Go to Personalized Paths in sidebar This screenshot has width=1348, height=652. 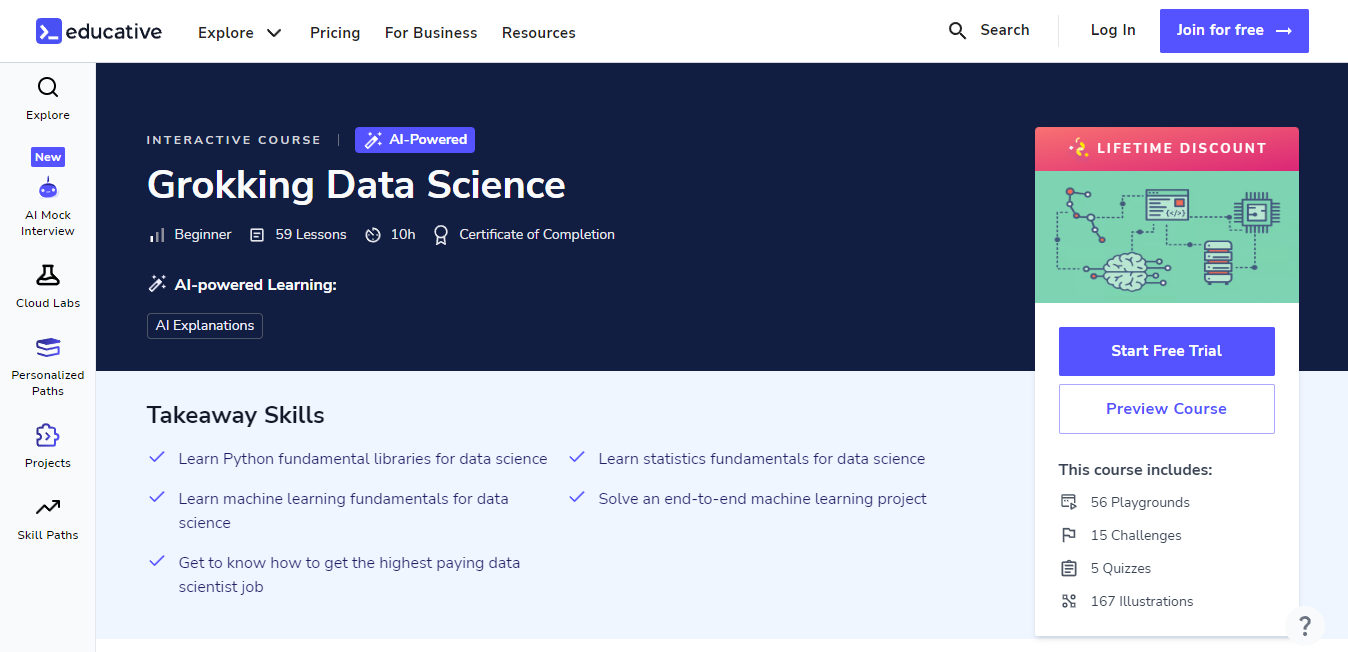click(48, 348)
